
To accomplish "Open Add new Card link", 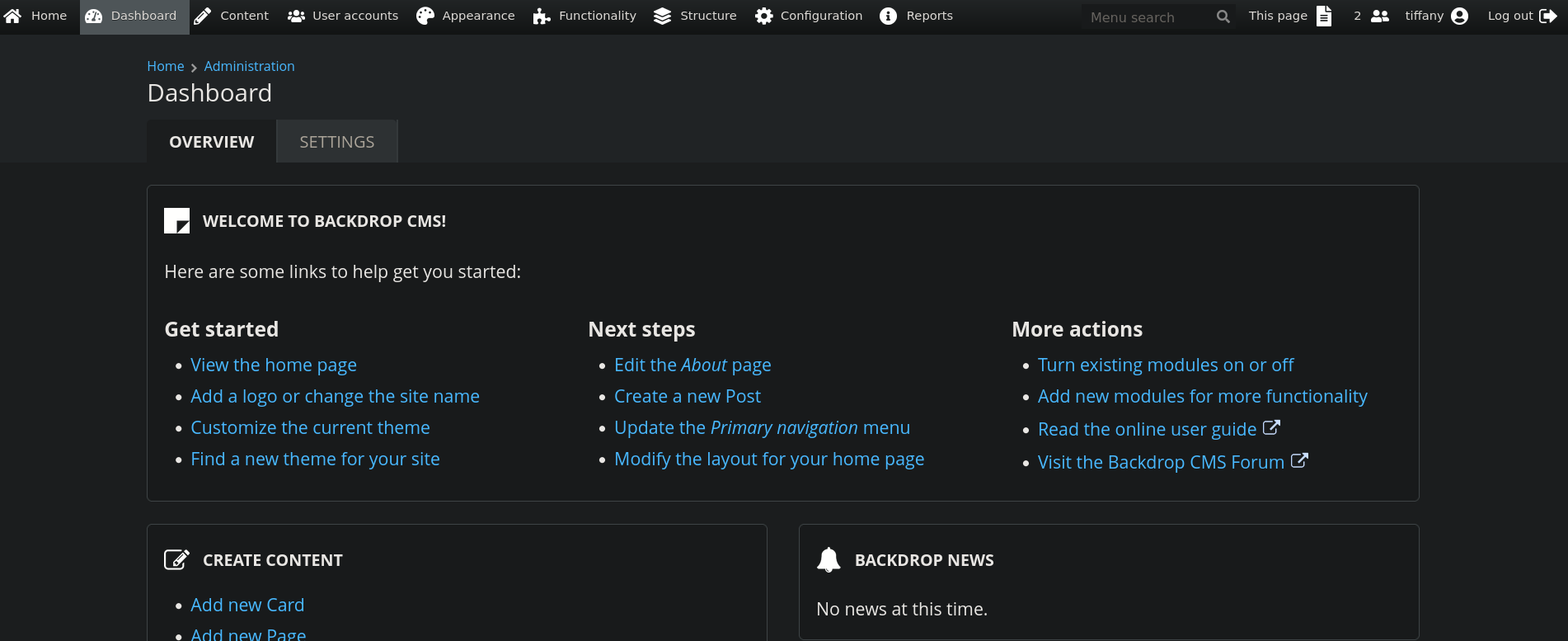I will pos(247,605).
